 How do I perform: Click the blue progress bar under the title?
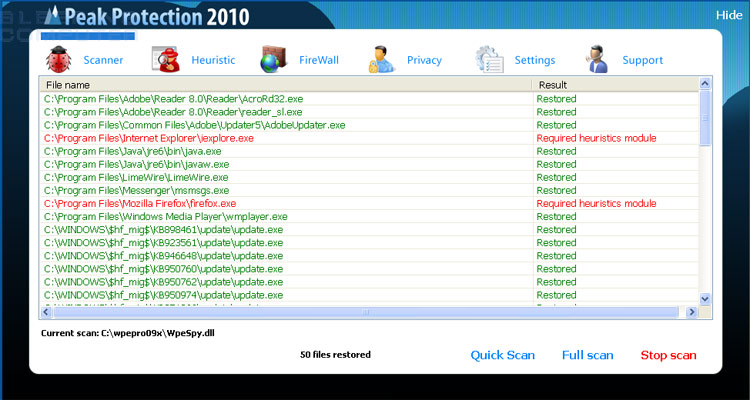(88, 36)
